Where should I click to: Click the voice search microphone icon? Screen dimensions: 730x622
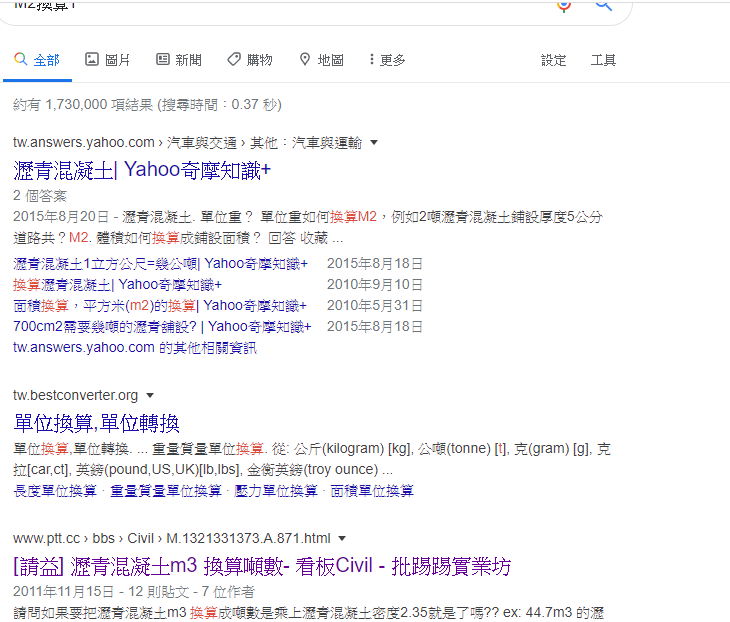tap(564, 6)
